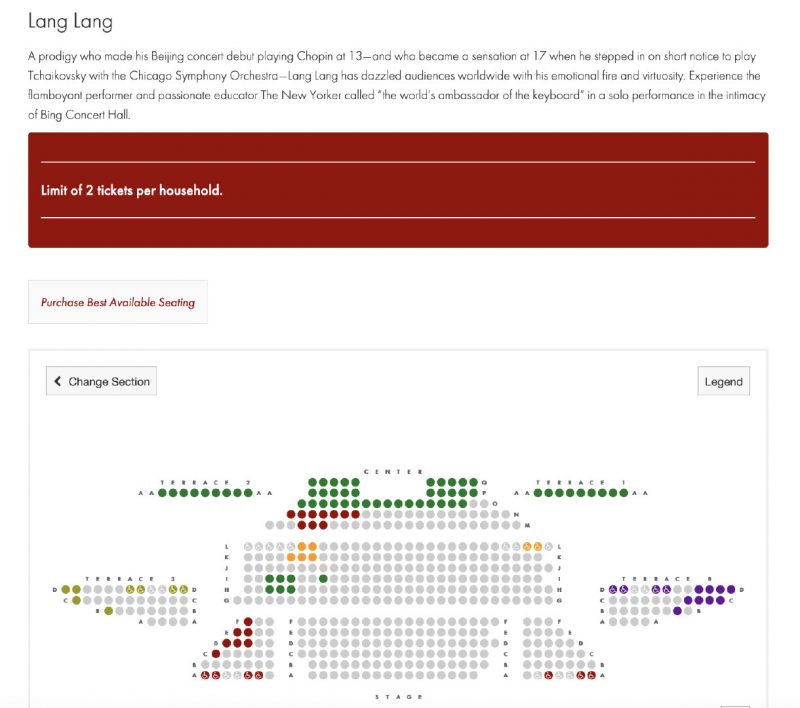The height and width of the screenshot is (708, 800).
Task: Click the red ticket limit notice banner
Action: pos(398,190)
